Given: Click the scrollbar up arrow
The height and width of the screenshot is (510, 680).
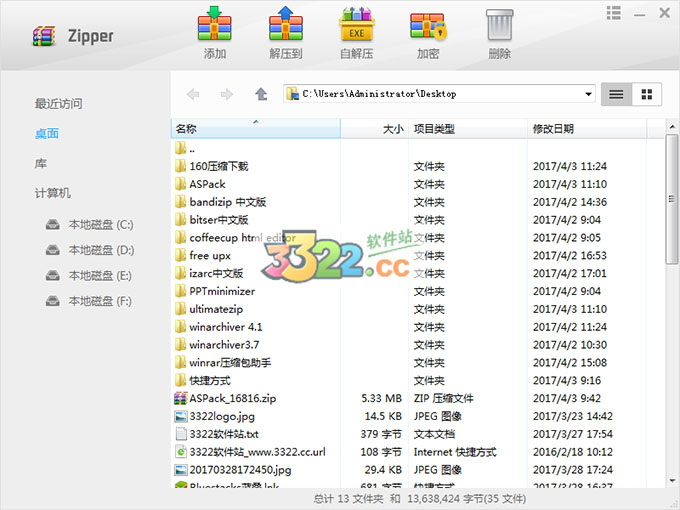Looking at the screenshot, I should click(672, 127).
